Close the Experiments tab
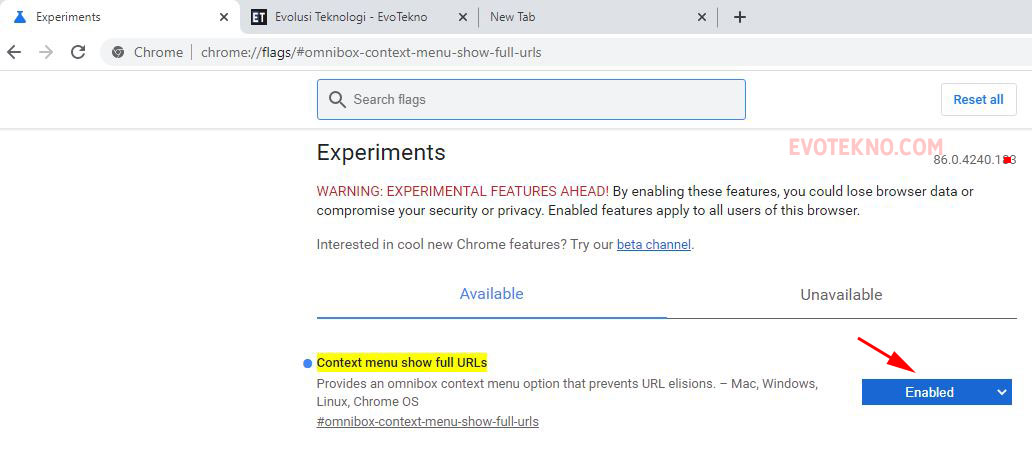The width and height of the screenshot is (1032, 454). [223, 17]
